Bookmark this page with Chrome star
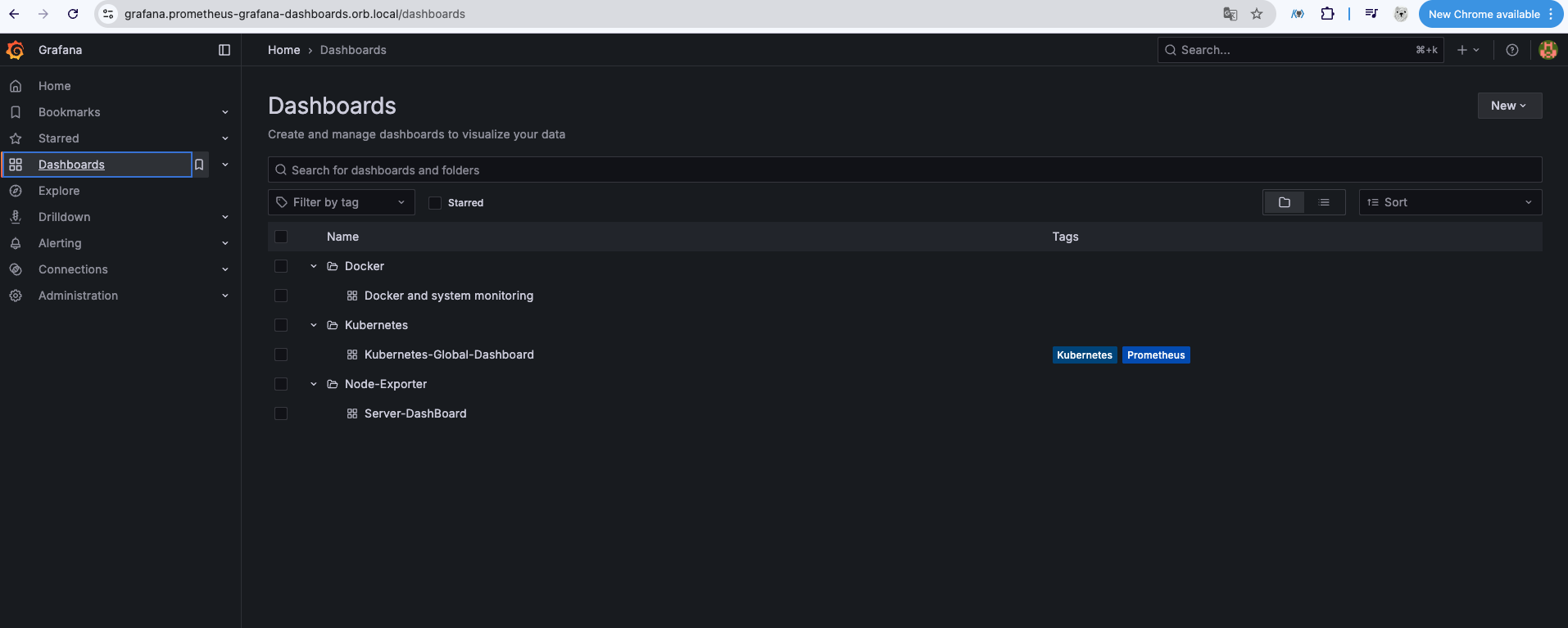This screenshot has height=628, width=1568. pyautogui.click(x=1257, y=14)
